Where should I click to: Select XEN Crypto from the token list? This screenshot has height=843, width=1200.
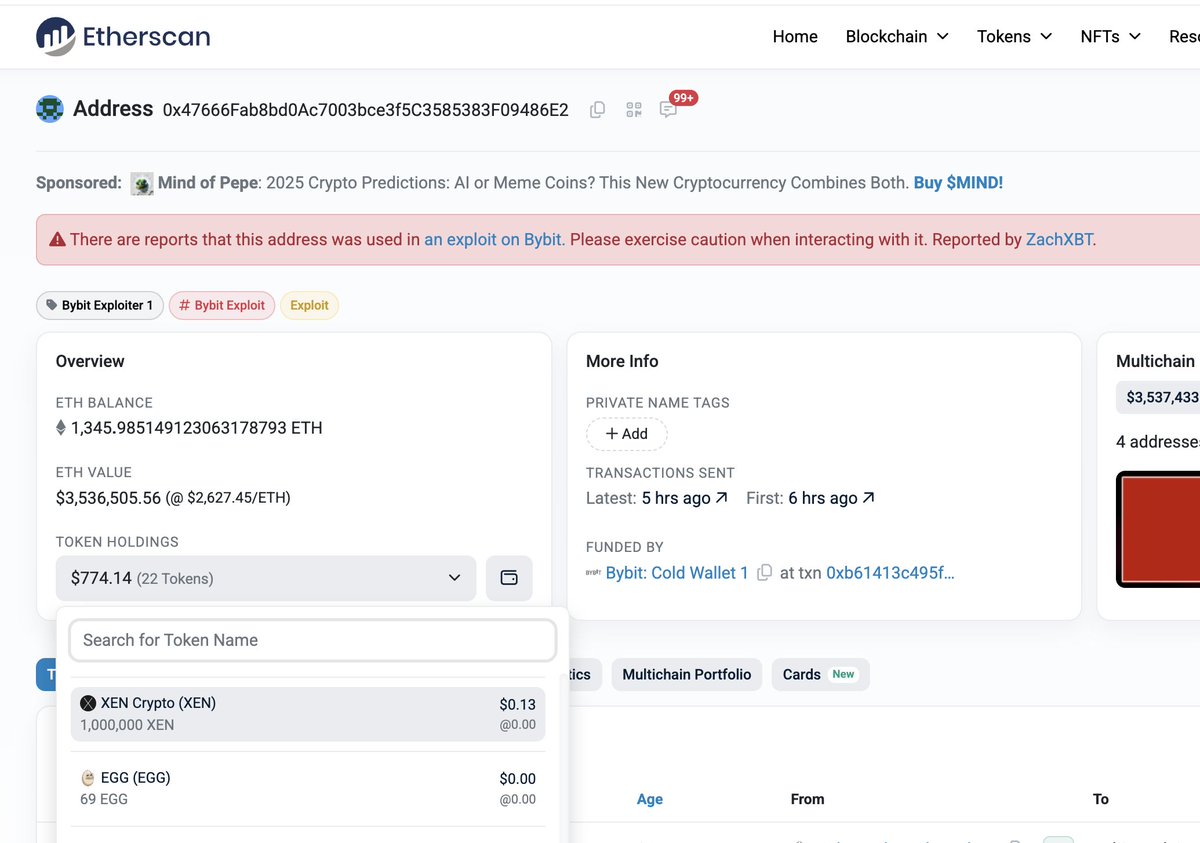pyautogui.click(x=307, y=712)
